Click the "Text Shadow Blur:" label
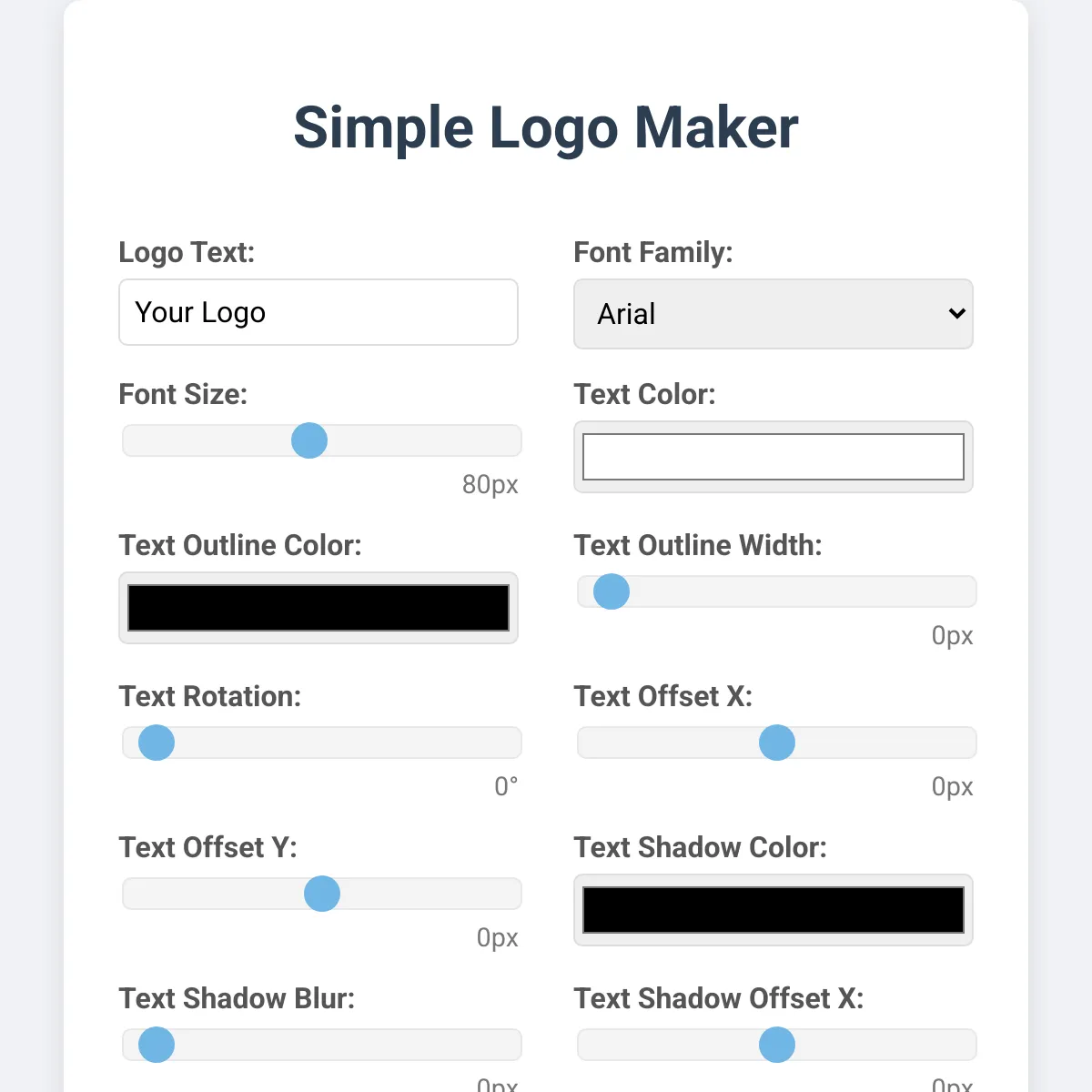 pyautogui.click(x=237, y=998)
